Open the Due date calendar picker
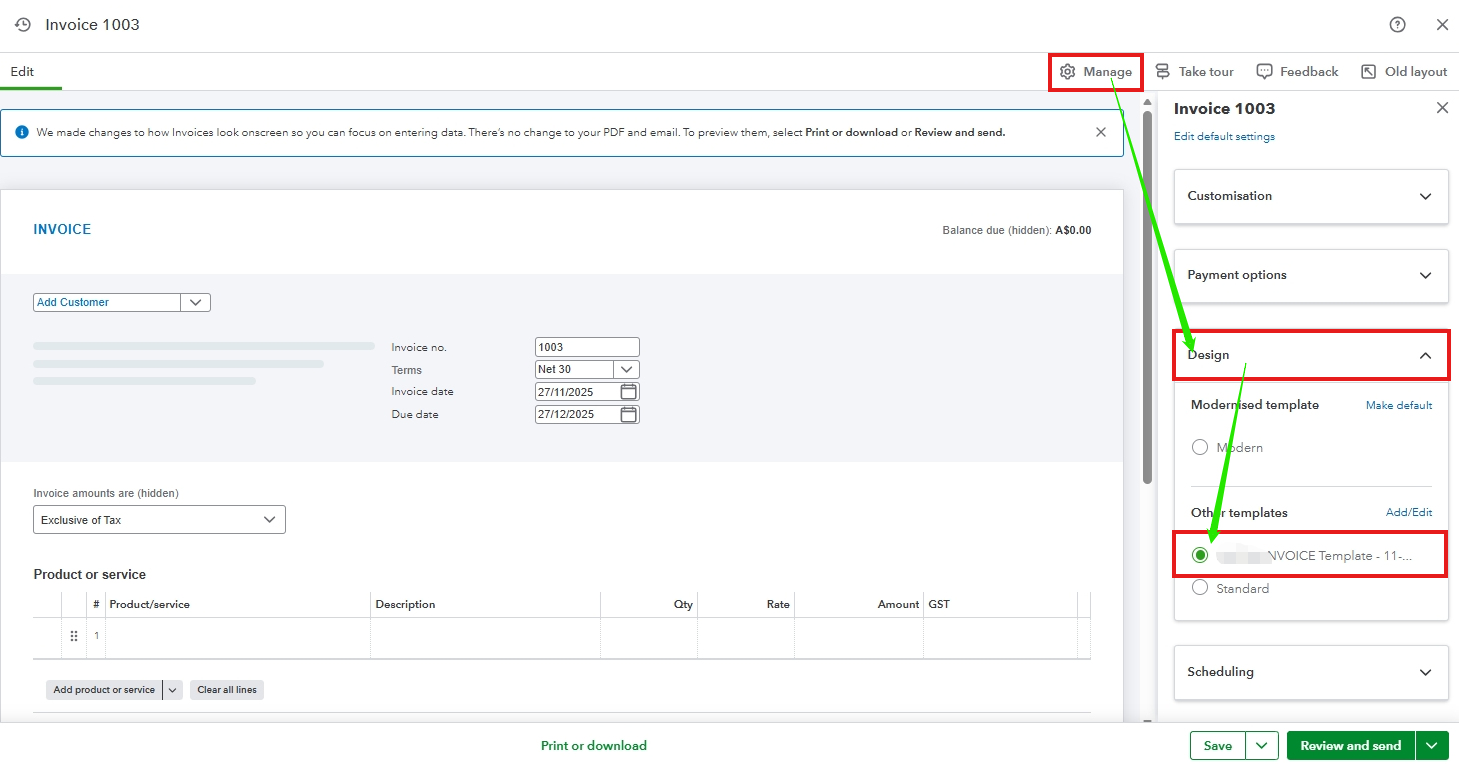 point(628,414)
